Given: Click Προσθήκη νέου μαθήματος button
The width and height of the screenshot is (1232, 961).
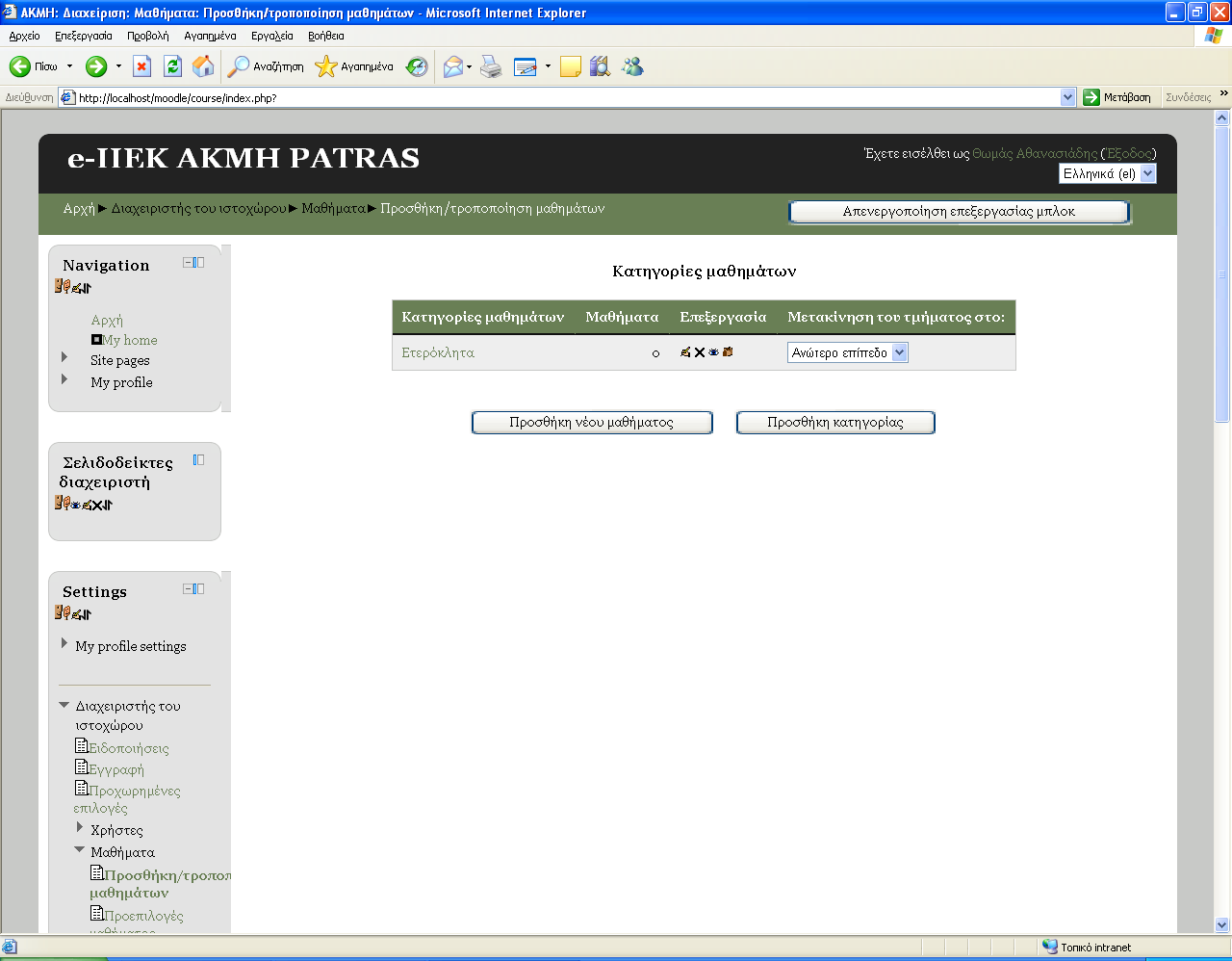Looking at the screenshot, I should tap(592, 423).
